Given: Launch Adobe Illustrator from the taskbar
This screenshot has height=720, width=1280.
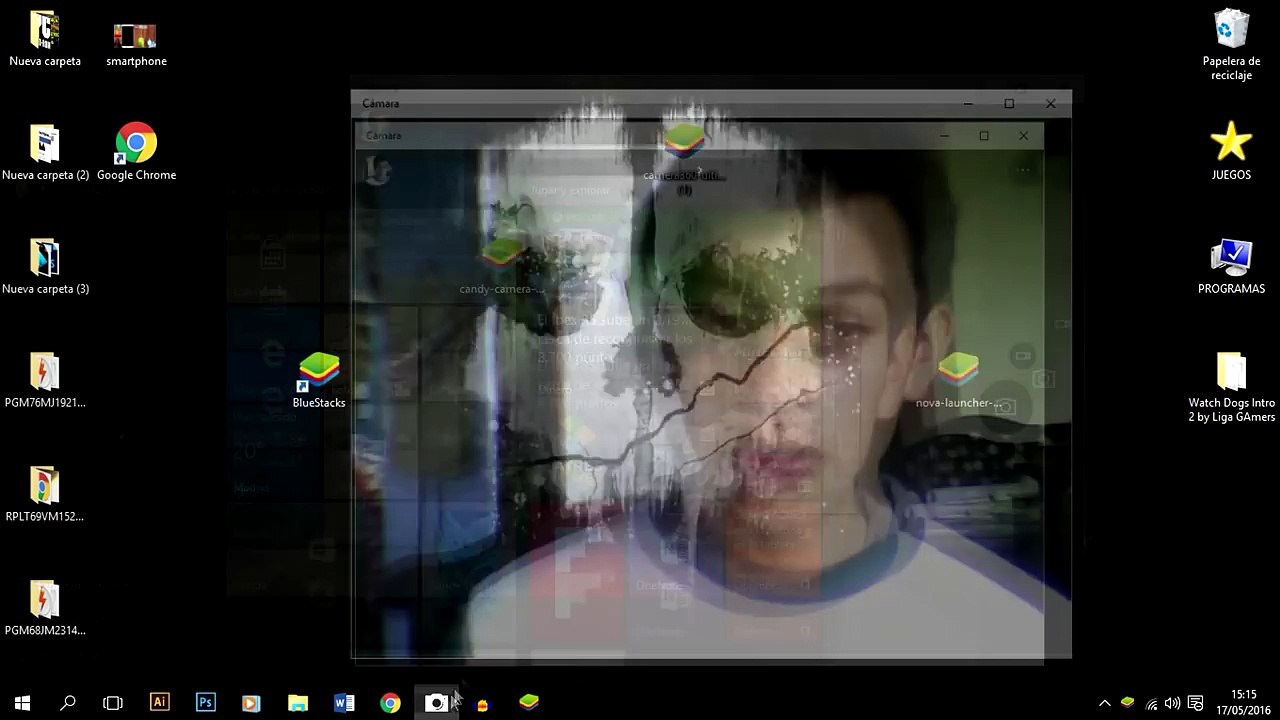Looking at the screenshot, I should tap(159, 703).
